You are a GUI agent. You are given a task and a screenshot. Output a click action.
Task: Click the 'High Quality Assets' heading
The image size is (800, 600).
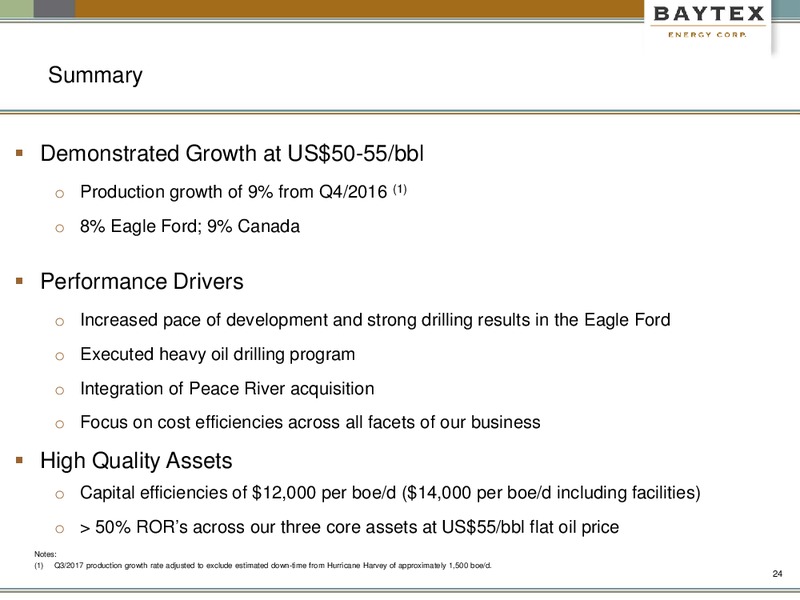pos(136,461)
